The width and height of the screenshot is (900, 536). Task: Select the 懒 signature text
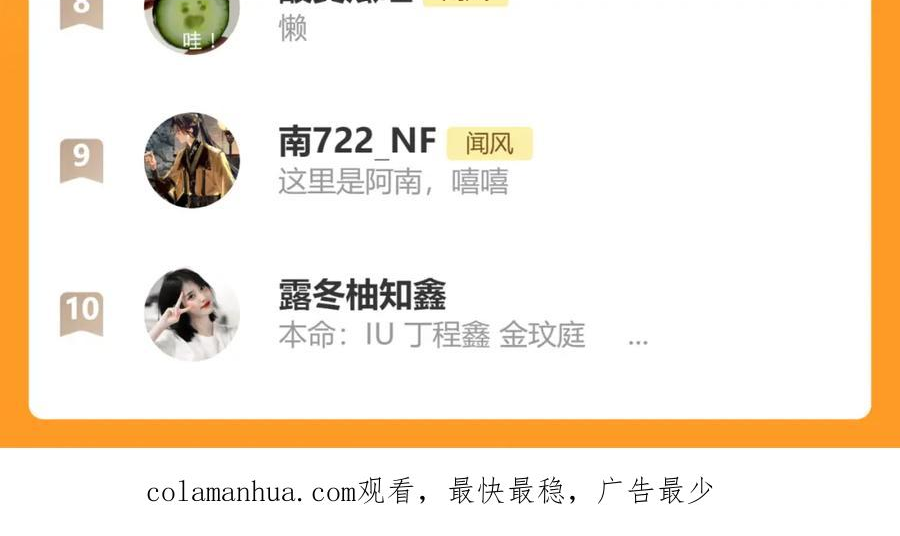pos(293,28)
